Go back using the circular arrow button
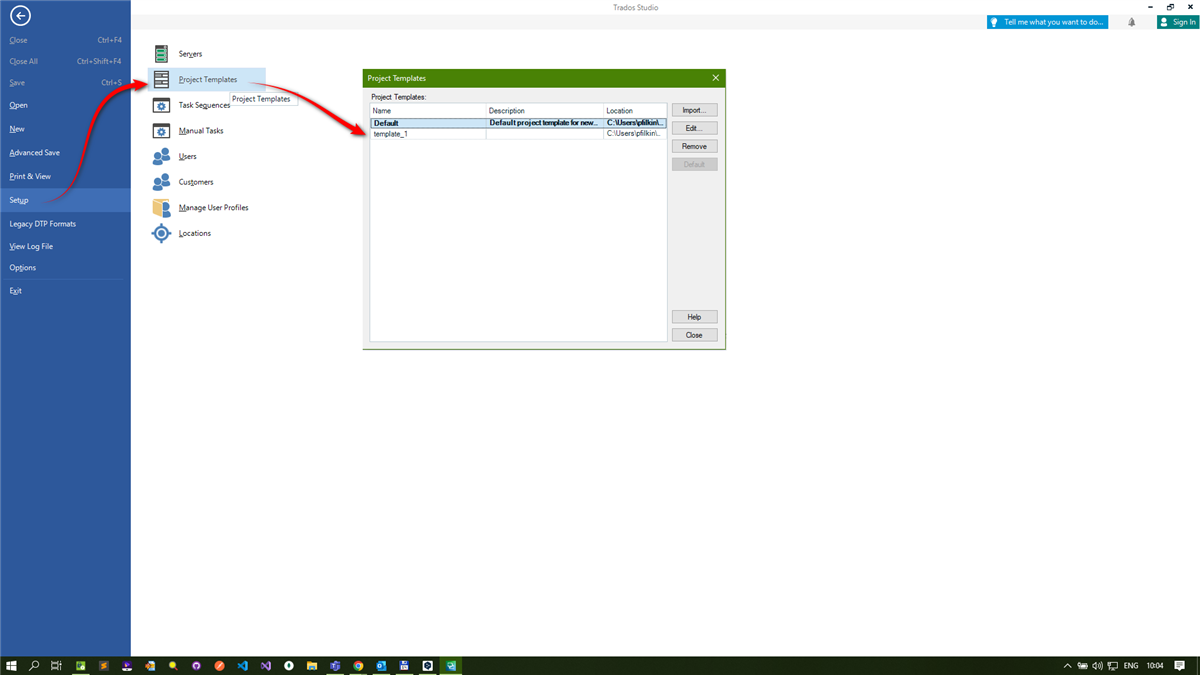The height and width of the screenshot is (675, 1200). point(20,15)
